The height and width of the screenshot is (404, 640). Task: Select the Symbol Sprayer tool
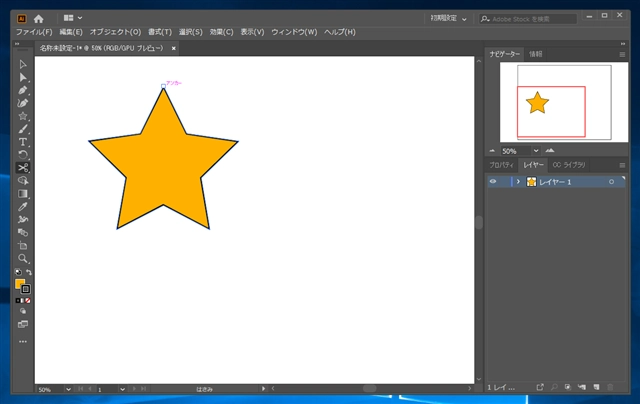click(23, 220)
